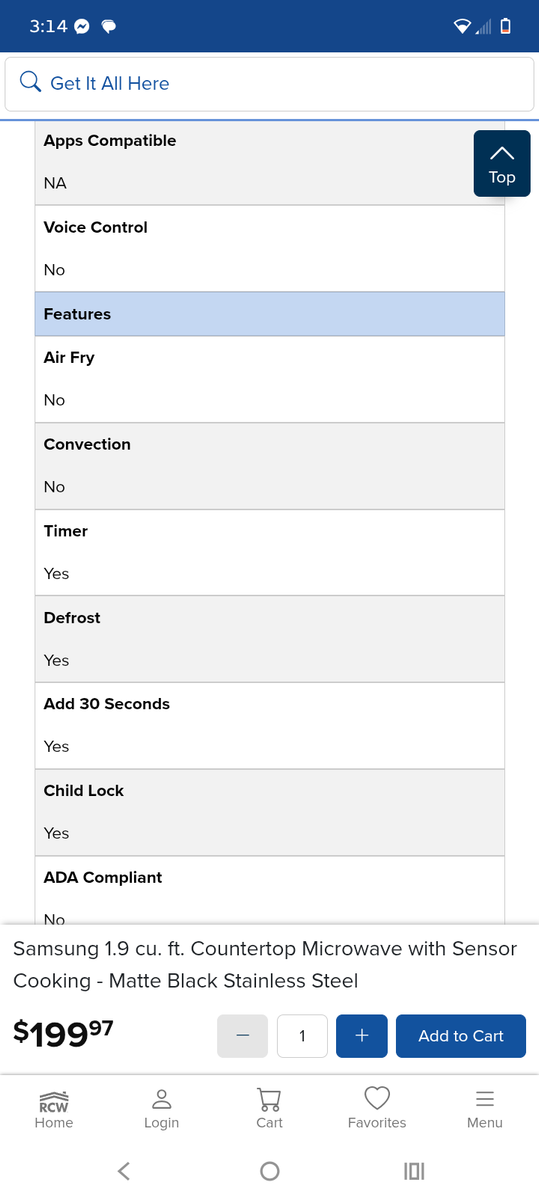
Task: Tap the search magnifier icon
Action: coord(30,83)
